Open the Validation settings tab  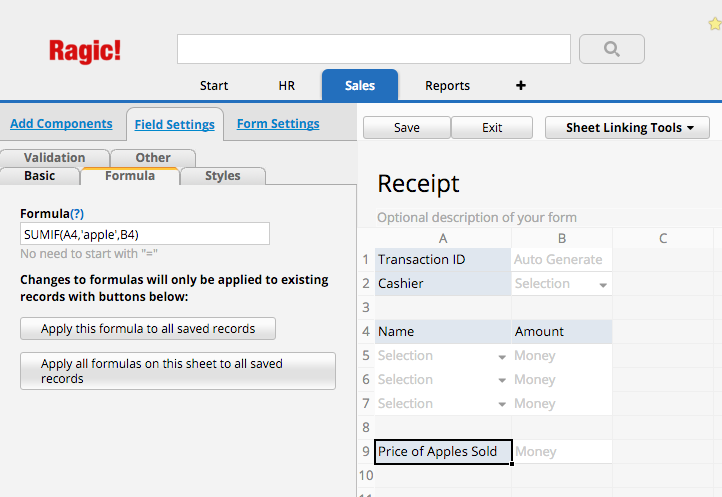[54, 158]
